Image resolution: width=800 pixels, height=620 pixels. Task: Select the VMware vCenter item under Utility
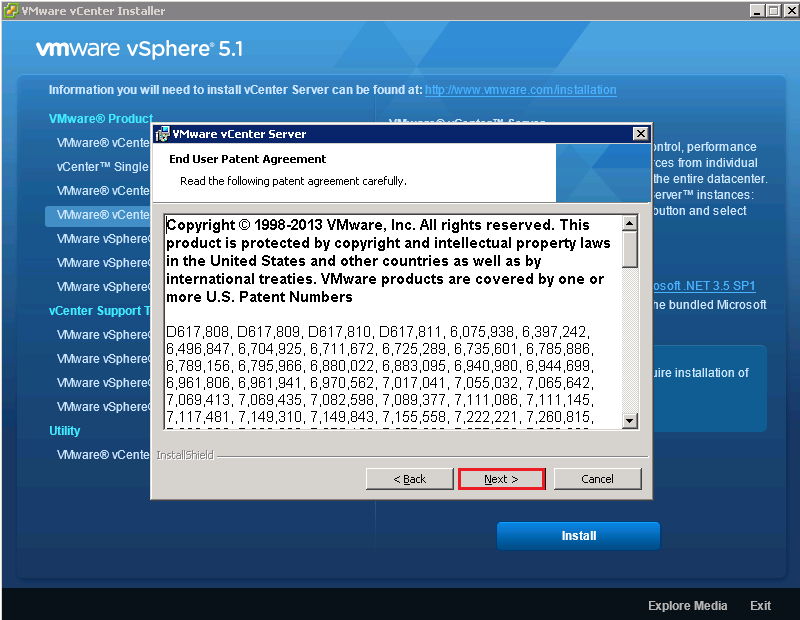[102, 455]
